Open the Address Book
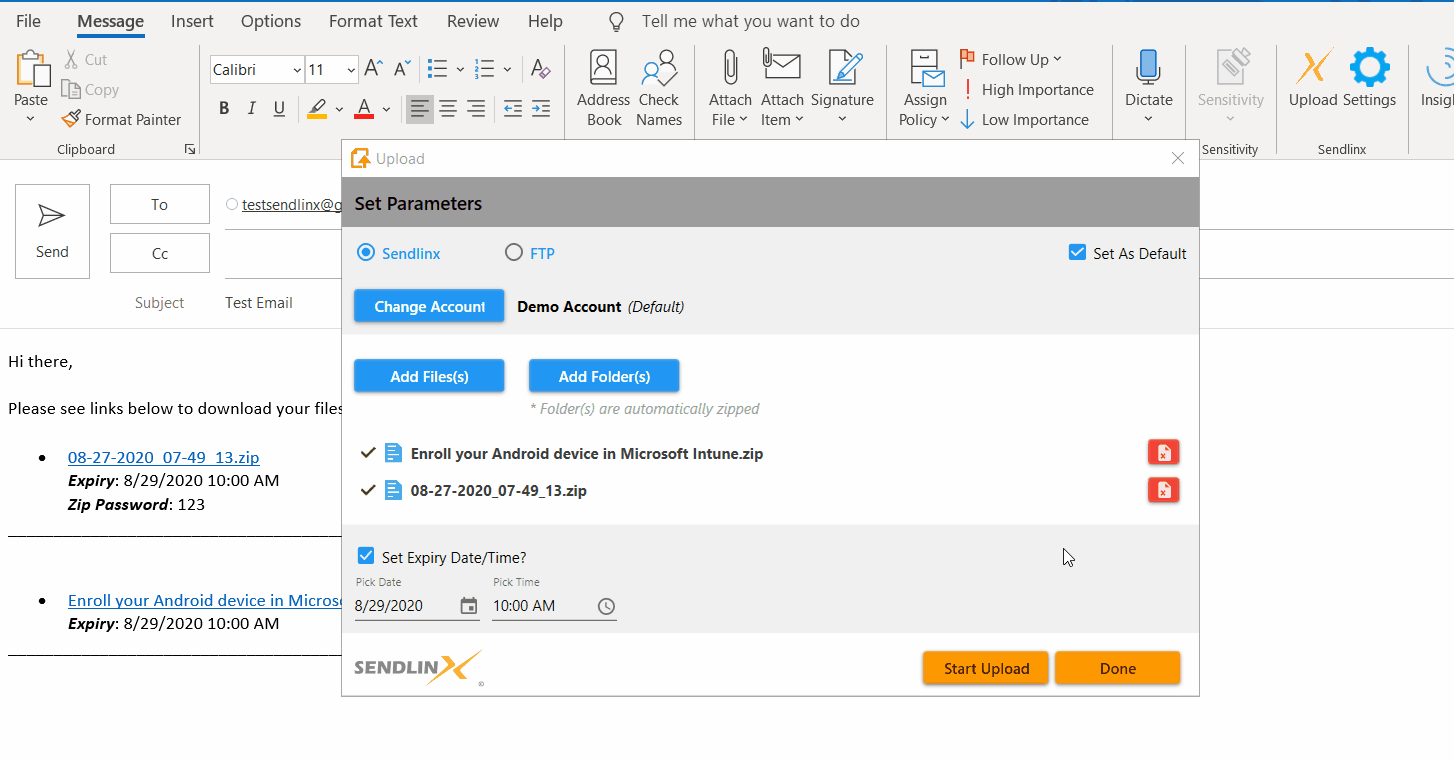 pos(603,90)
